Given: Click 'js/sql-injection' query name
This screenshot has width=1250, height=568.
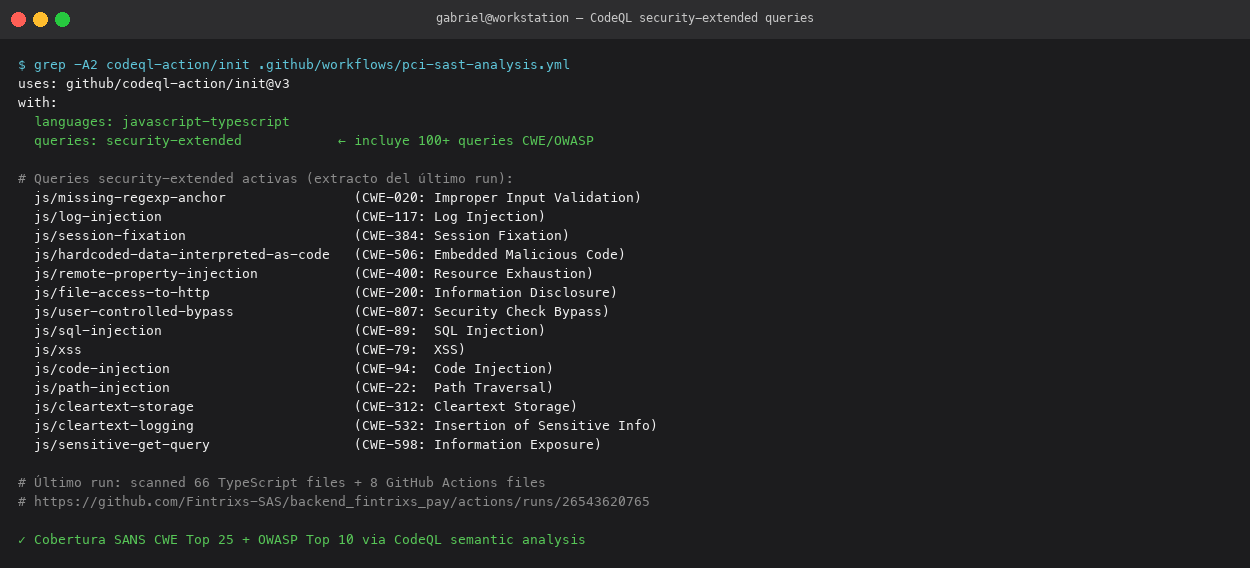Looking at the screenshot, I should (x=98, y=331).
